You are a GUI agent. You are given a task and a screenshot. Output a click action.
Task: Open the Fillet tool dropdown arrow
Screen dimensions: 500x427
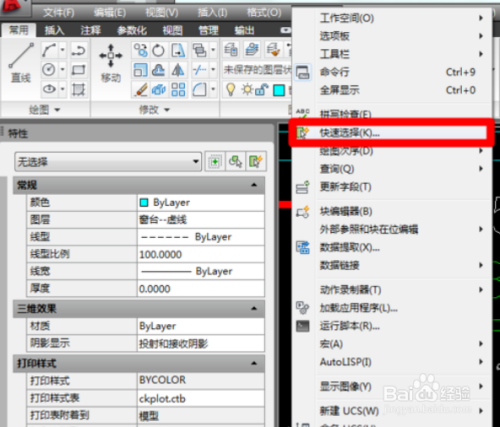(x=213, y=89)
